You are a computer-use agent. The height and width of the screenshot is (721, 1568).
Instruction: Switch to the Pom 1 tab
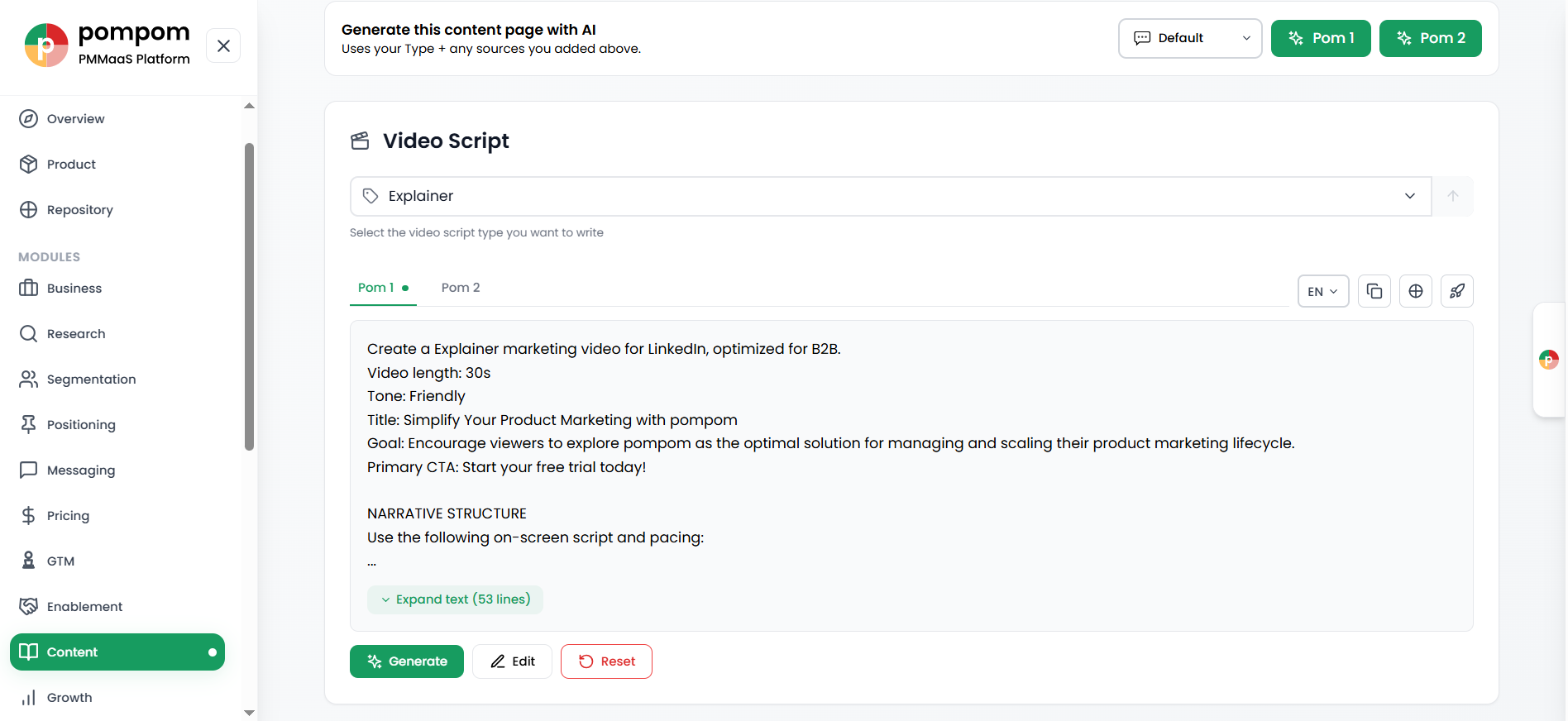point(383,288)
